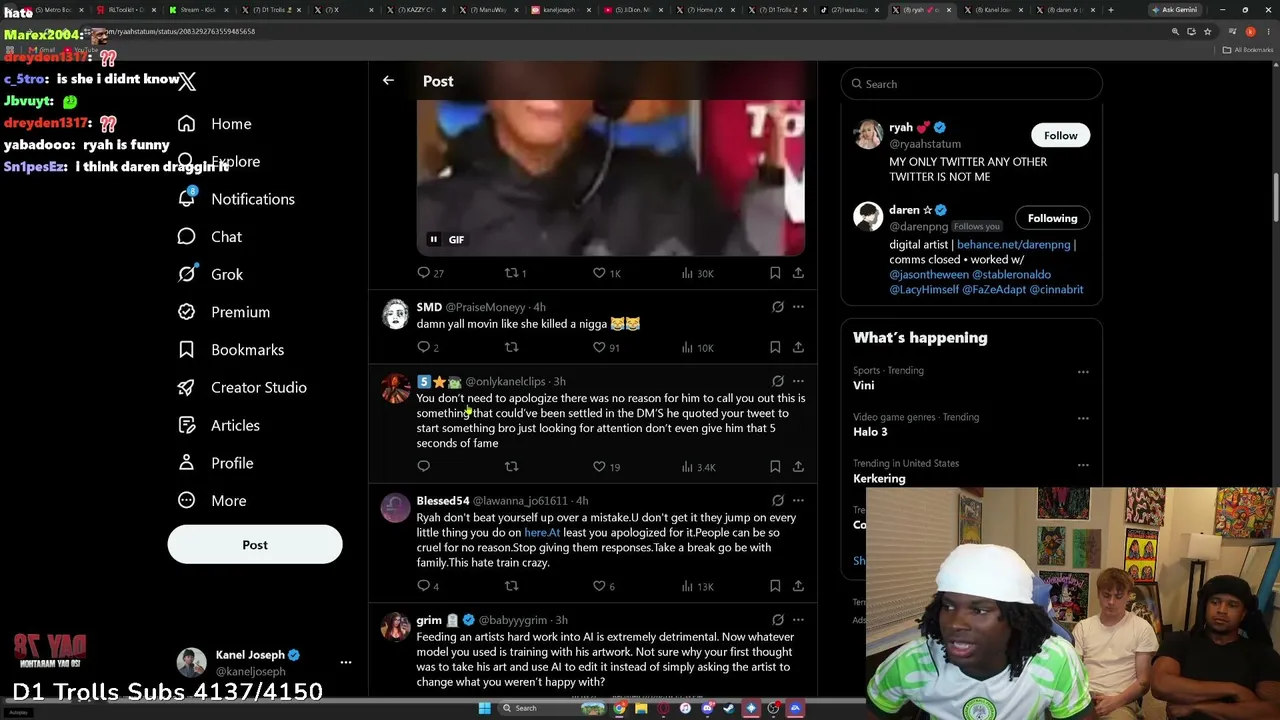This screenshot has height=720, width=1280.
Task: Open File Explorer from the taskbar
Action: [x=641, y=708]
